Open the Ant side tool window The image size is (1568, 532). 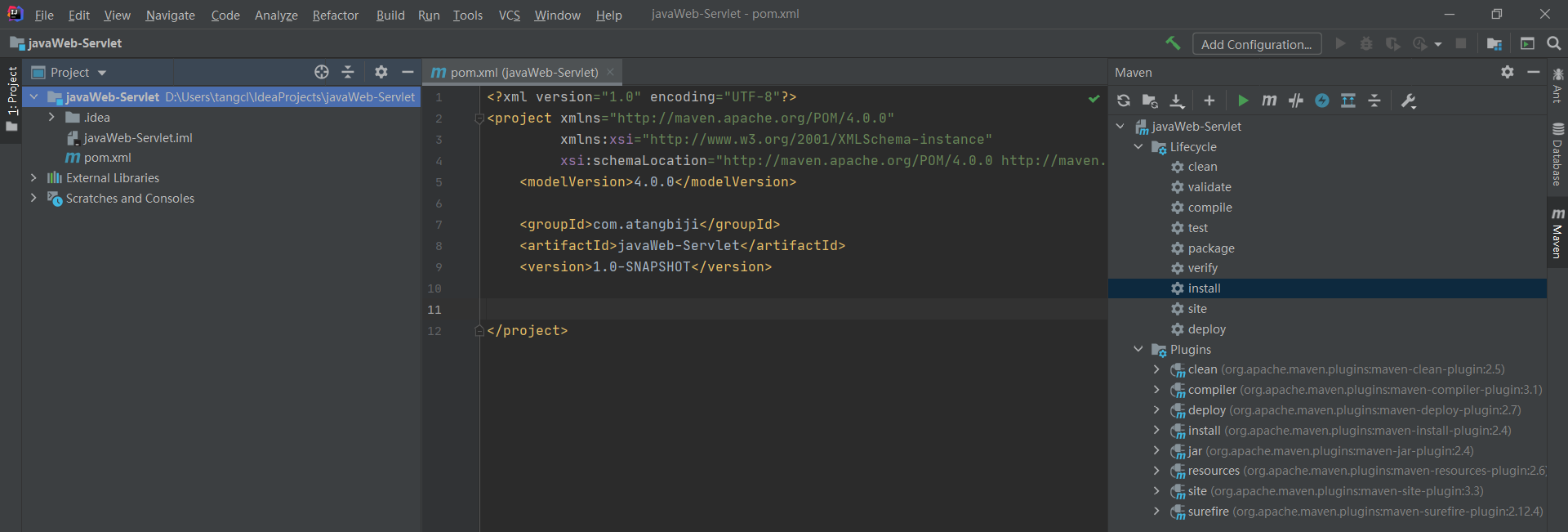[1558, 86]
